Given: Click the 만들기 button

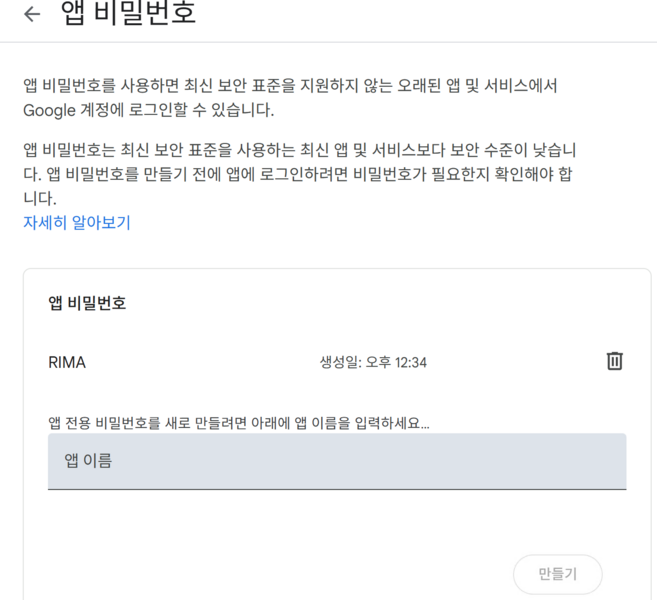Looking at the screenshot, I should 558,574.
